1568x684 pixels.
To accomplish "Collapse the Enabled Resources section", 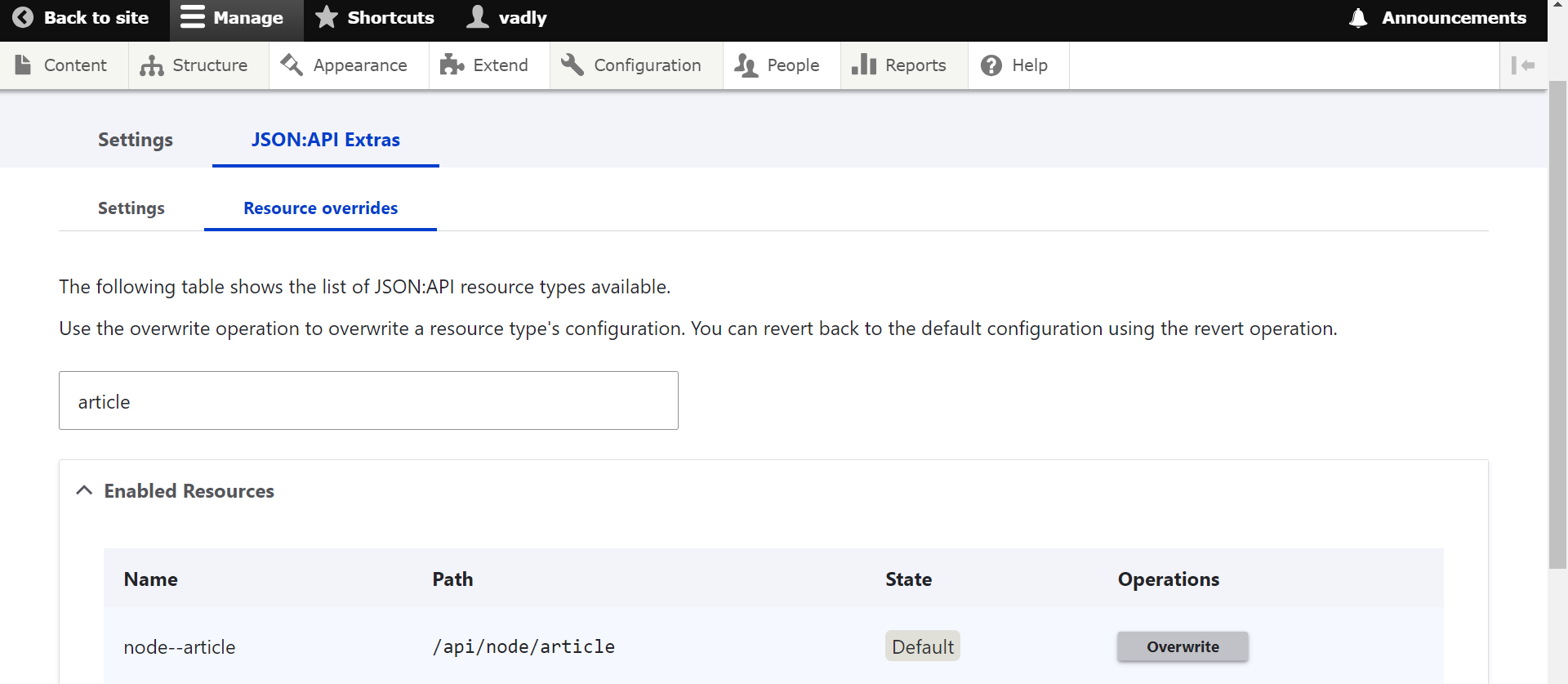I will click(x=85, y=490).
